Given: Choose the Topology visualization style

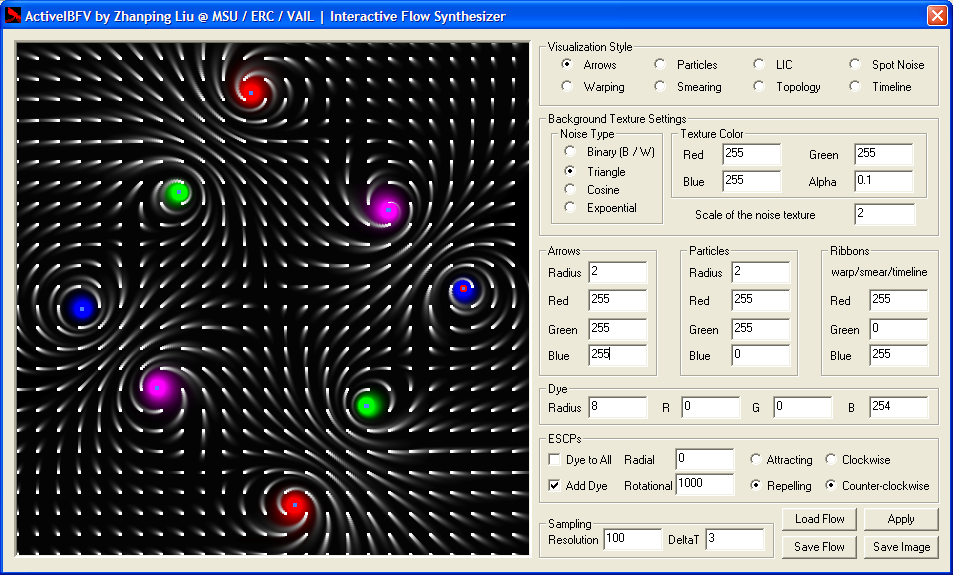Looking at the screenshot, I should [x=760, y=87].
